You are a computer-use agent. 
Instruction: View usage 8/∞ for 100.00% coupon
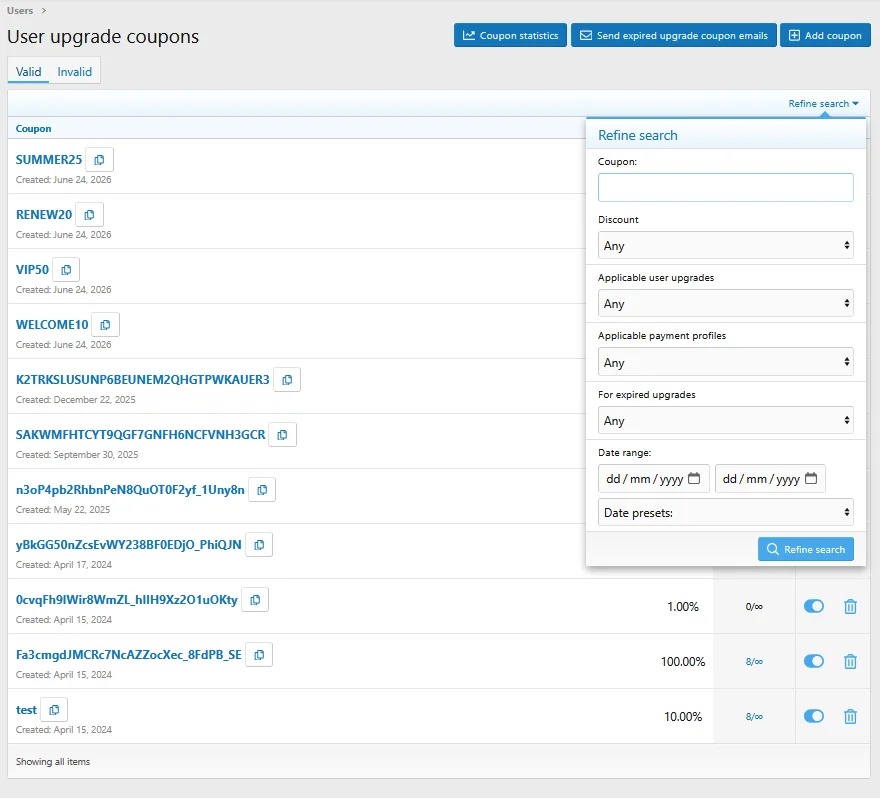click(x=754, y=662)
